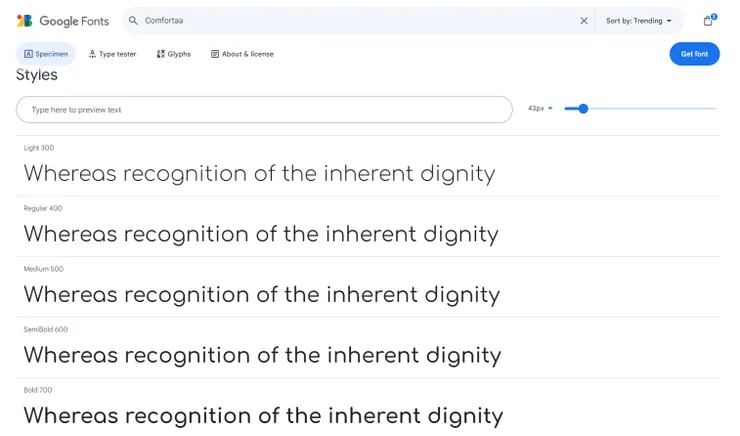Click the preview text input field
Image resolution: width=740 pixels, height=436 pixels.
click(x=264, y=109)
